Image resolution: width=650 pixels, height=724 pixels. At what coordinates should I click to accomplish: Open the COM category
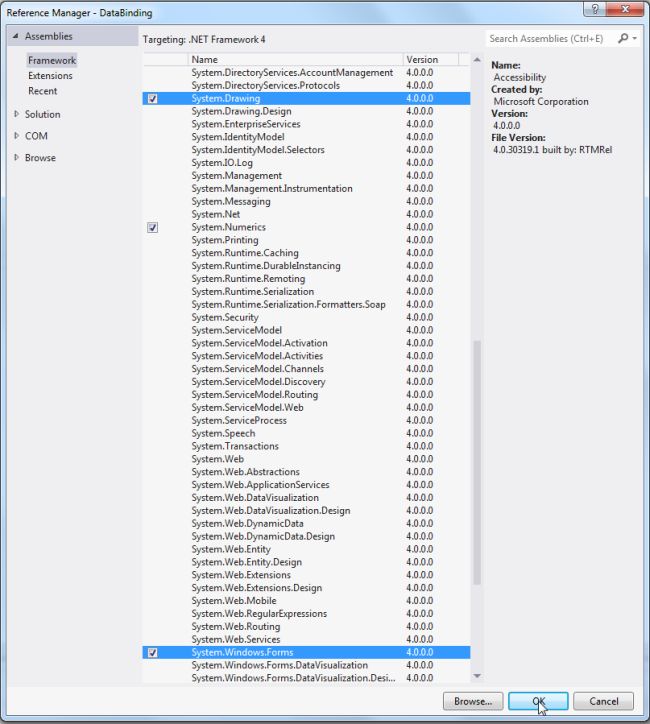[36, 136]
